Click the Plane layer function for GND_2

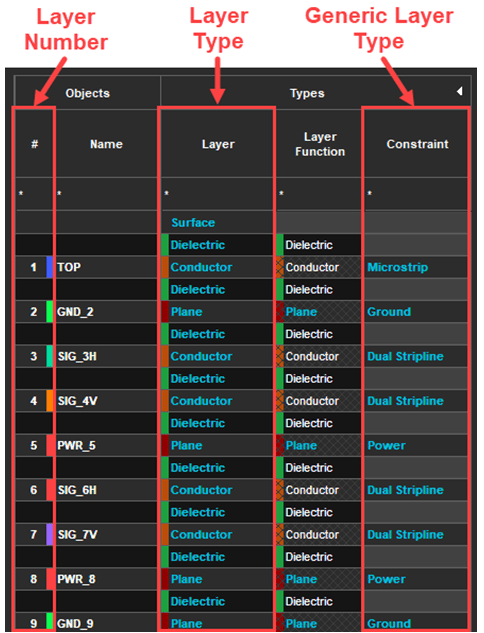(319, 311)
